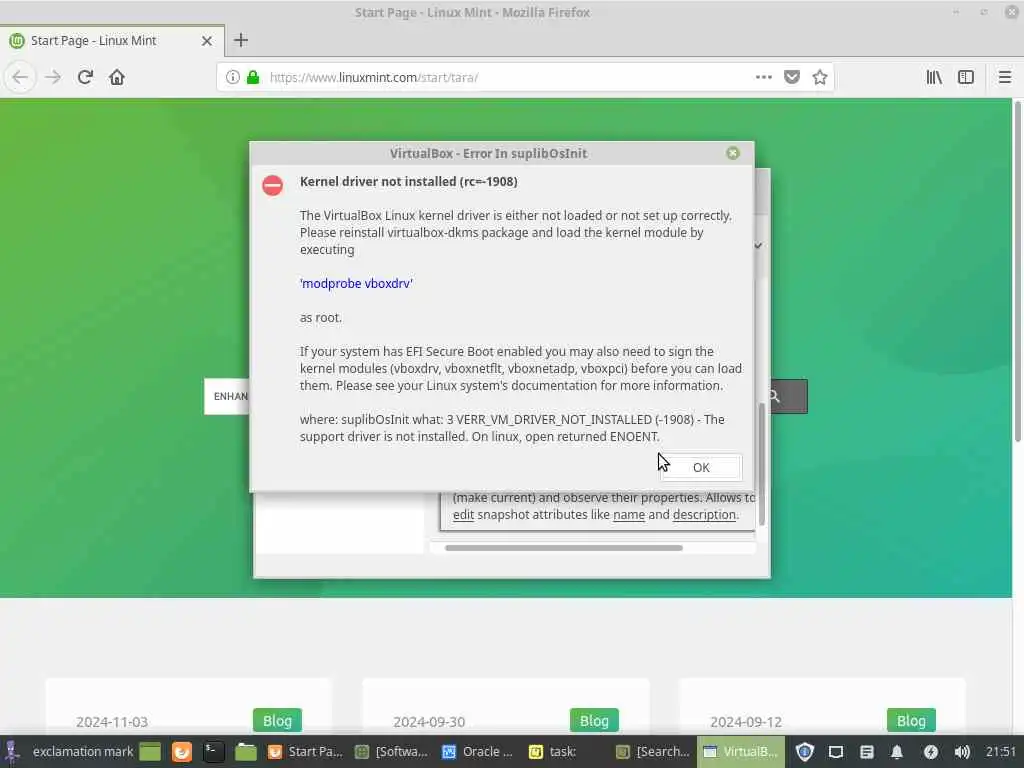
Task: Show site information icon in address bar
Action: pyautogui.click(x=232, y=77)
